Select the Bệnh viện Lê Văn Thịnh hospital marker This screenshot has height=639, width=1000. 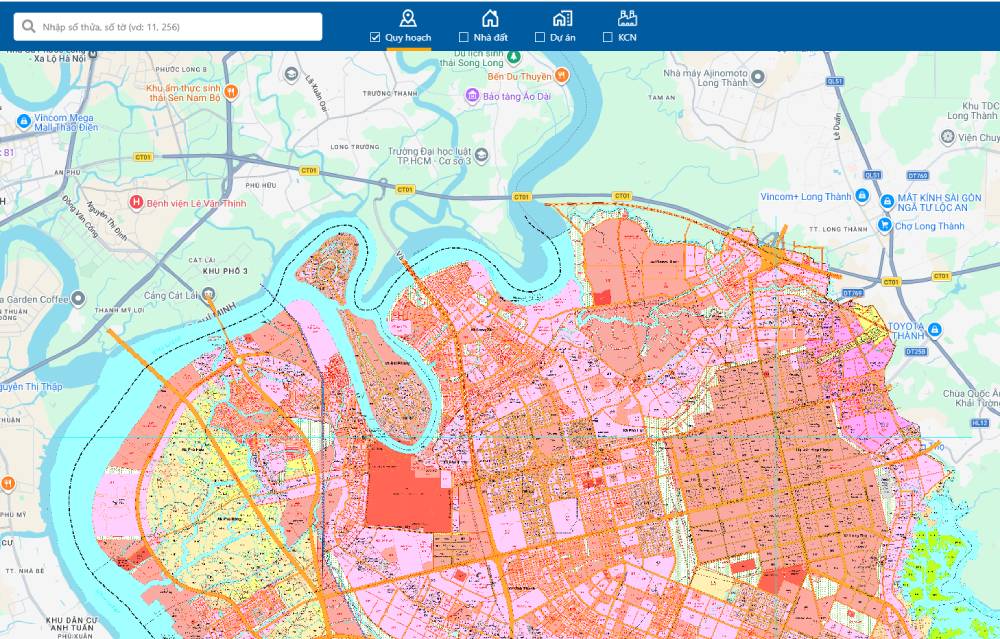click(x=135, y=203)
